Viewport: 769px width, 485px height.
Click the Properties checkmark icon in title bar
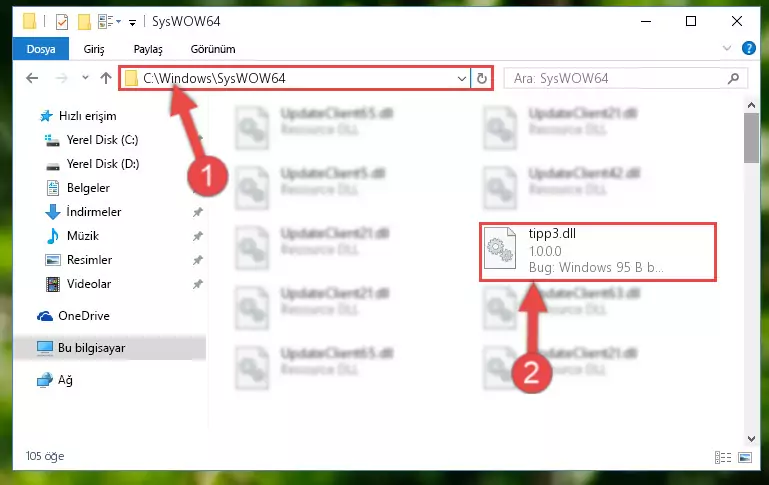tap(62, 22)
